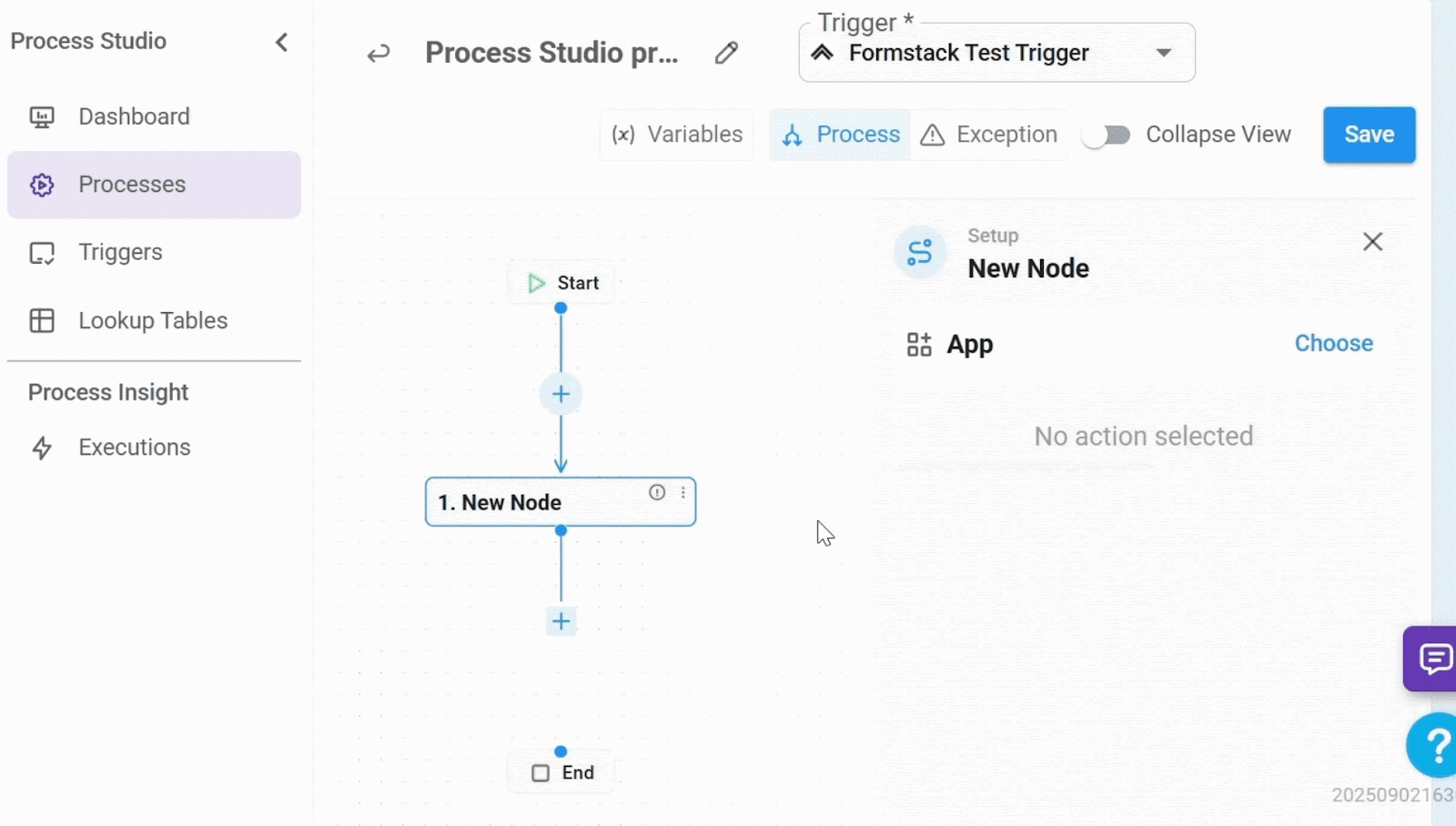Collapse the Process Studio sidebar chevron
Viewport: 1456px width, 826px height.
coord(282,42)
